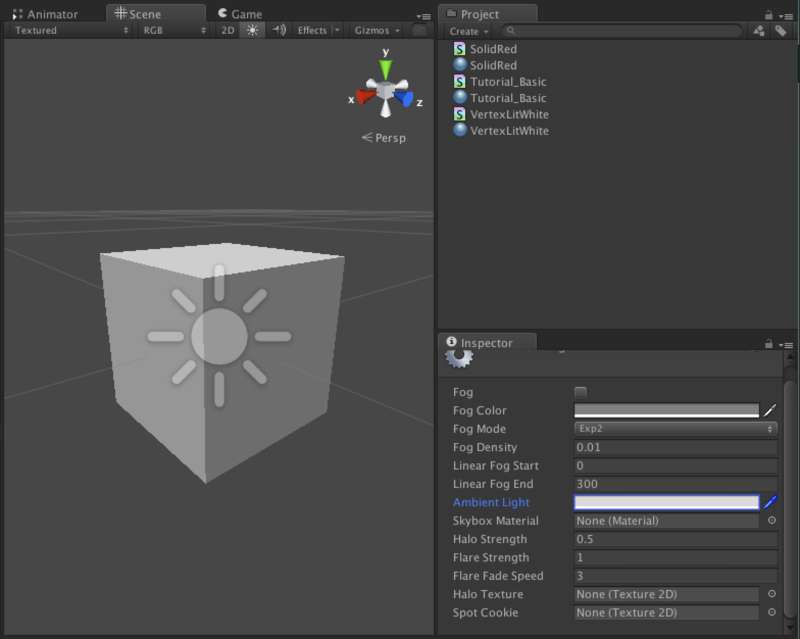Click the Flare Fade Speed field
800x639 pixels.
pos(676,576)
